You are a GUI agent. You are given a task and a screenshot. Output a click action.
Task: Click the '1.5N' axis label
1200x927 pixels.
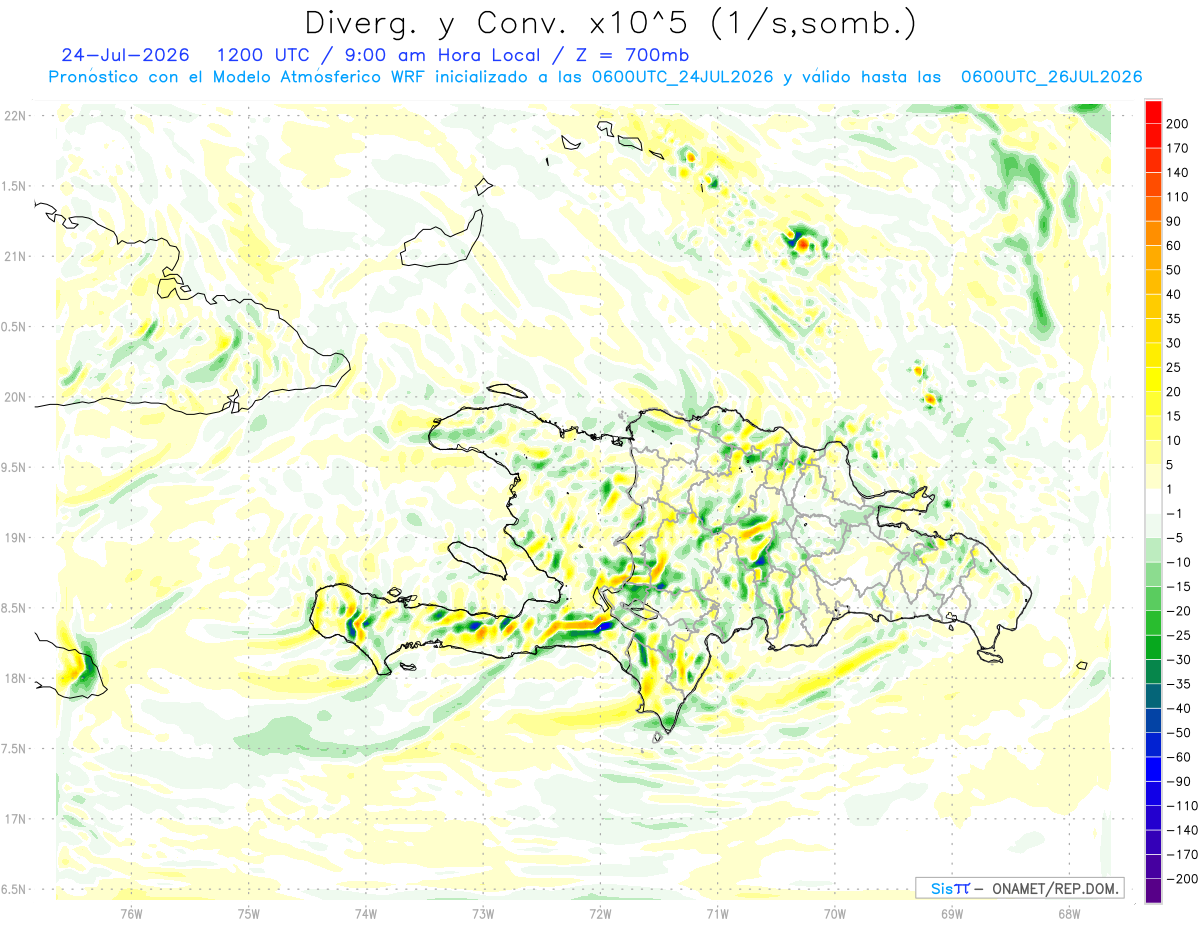pyautogui.click(x=15, y=186)
